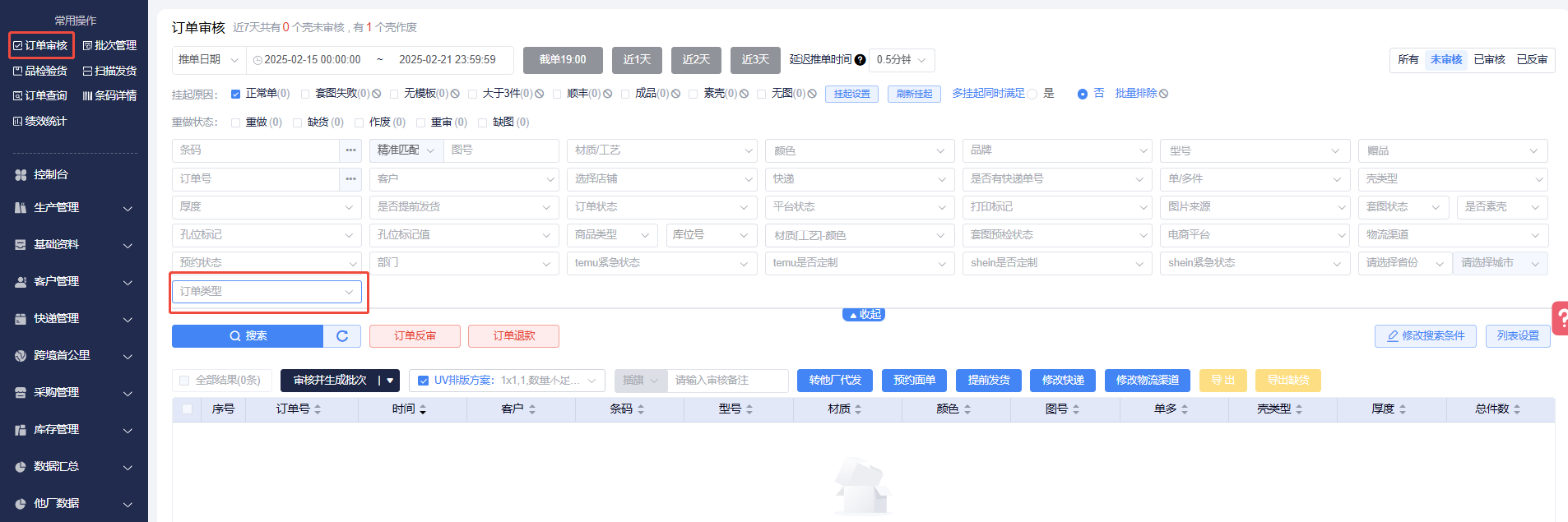This screenshot has height=522, width=1568.
Task: Click the help icon next to 延迟推单时间
Action: [x=860, y=60]
